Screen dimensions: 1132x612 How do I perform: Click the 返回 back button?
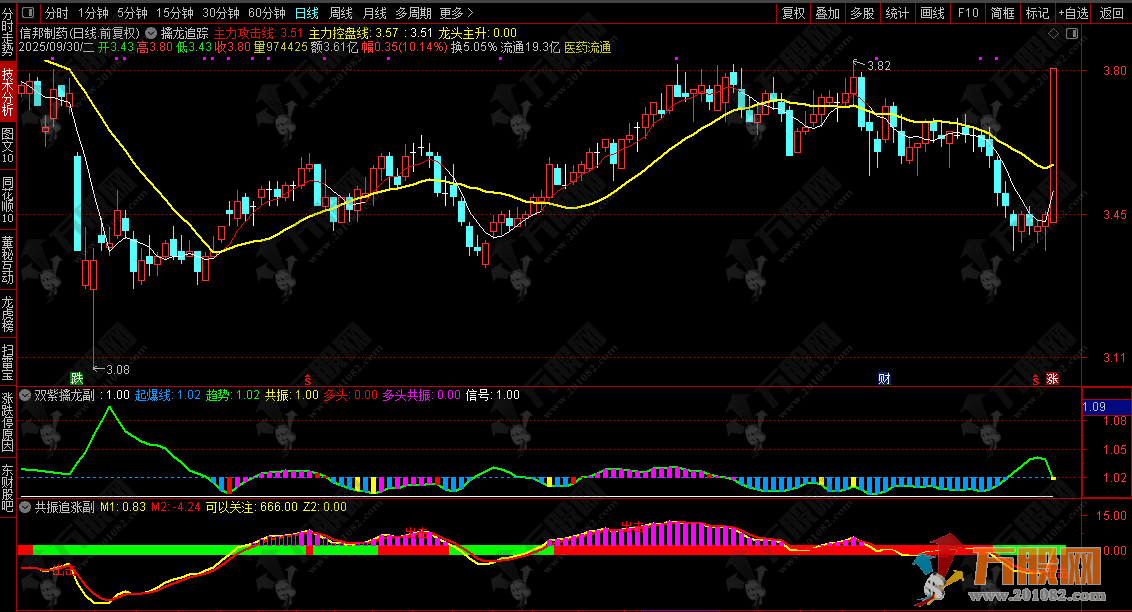point(1111,13)
